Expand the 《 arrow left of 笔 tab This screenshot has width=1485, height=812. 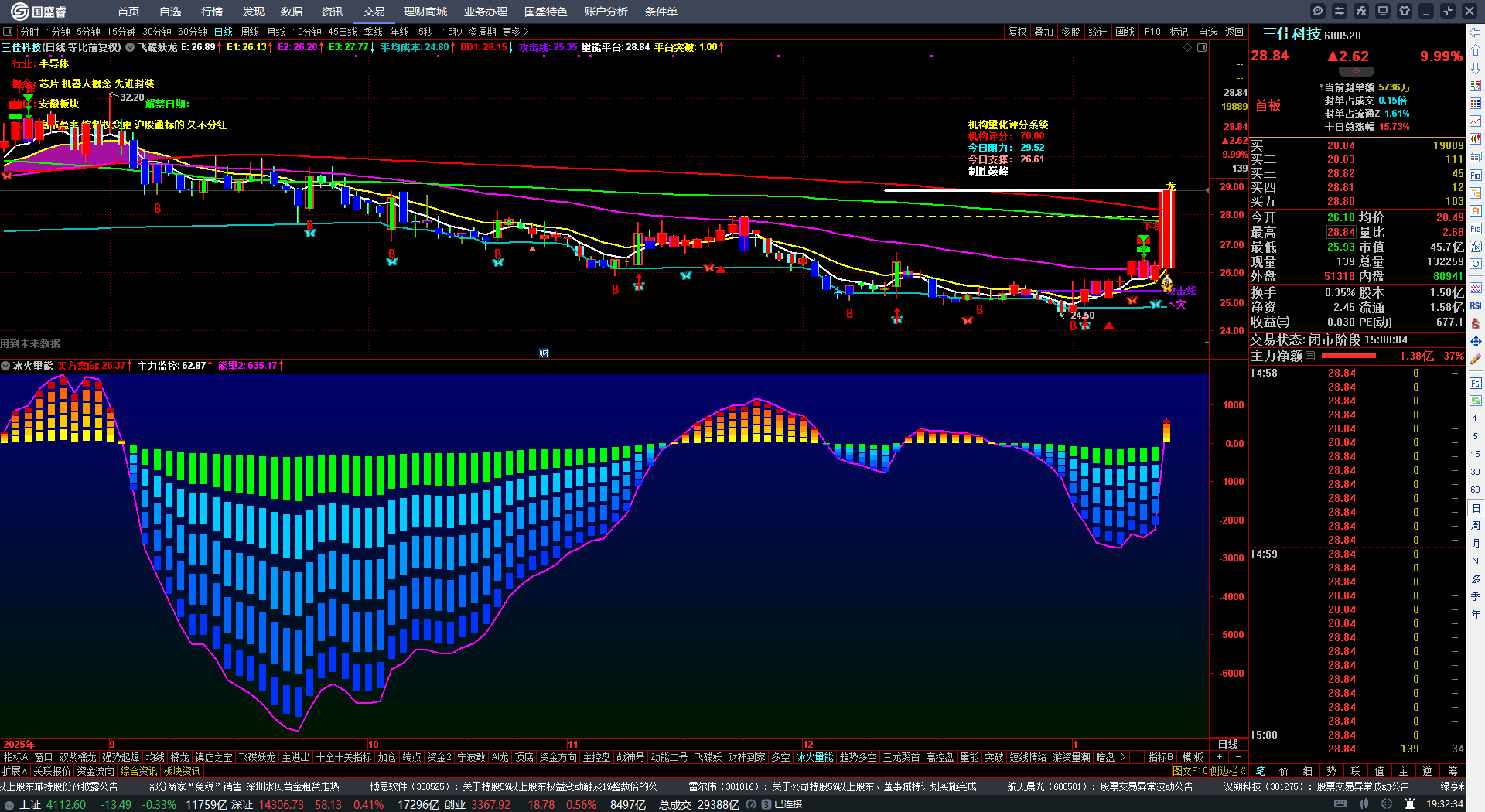tap(1242, 771)
